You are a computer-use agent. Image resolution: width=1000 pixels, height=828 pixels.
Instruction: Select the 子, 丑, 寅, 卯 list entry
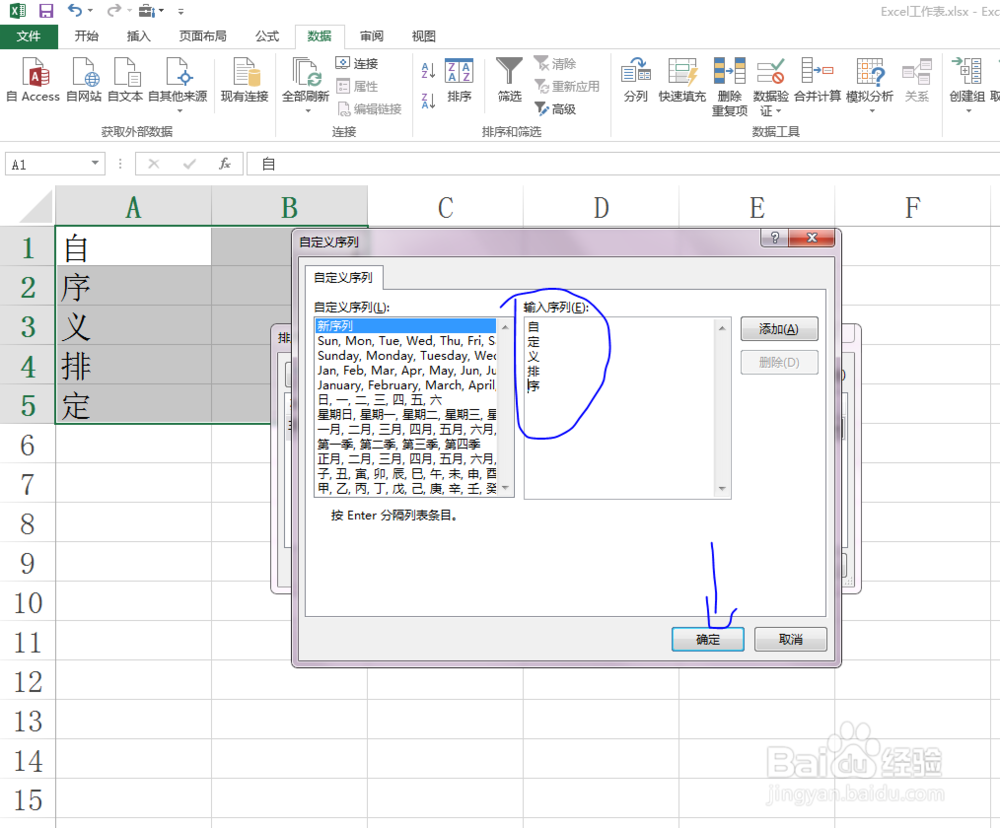406,473
